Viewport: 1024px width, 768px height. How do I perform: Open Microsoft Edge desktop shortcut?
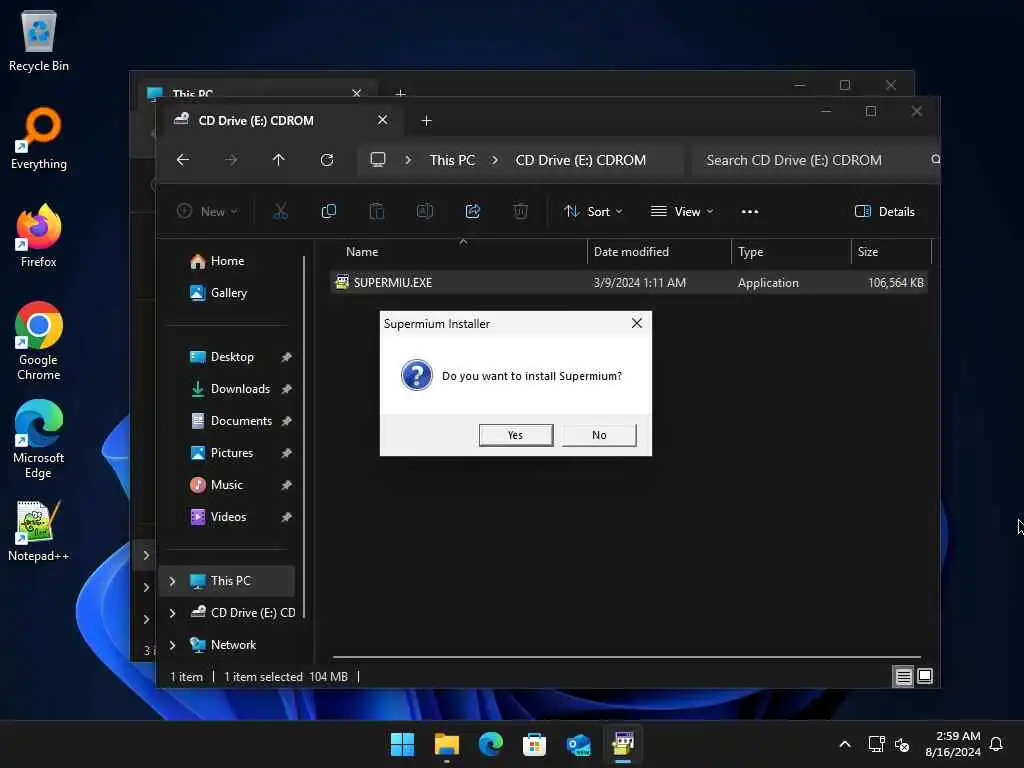pyautogui.click(x=39, y=440)
